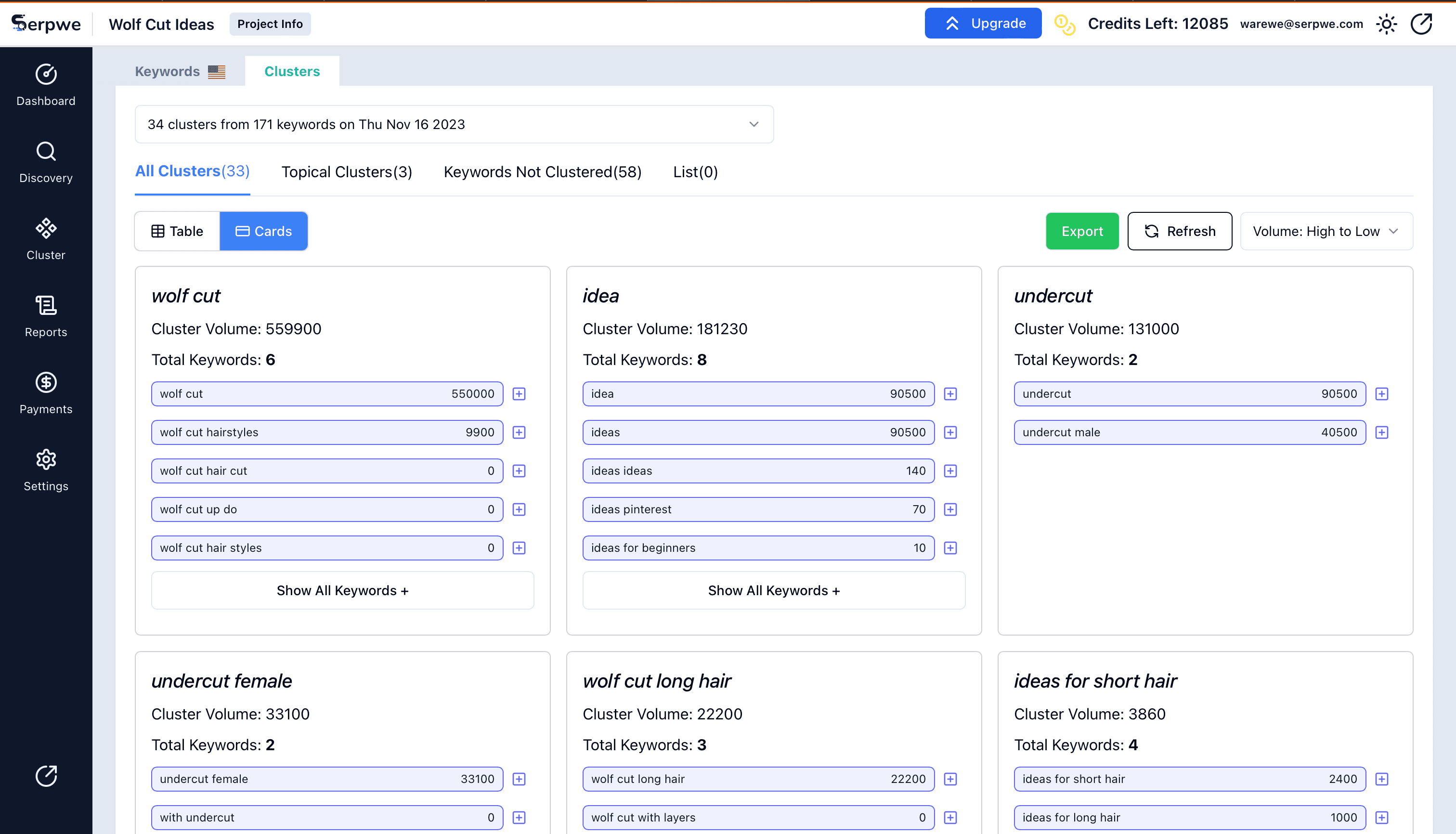Open the Keywords Not Clustered(58) tab

coord(542,171)
